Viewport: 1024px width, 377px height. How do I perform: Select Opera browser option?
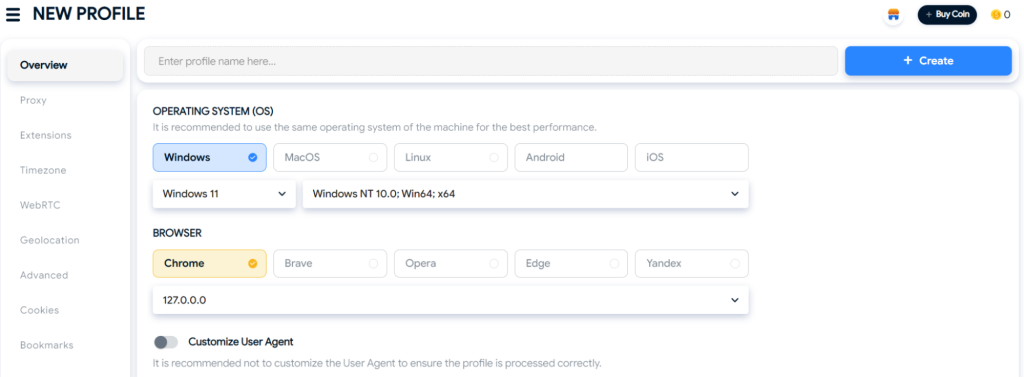tap(451, 264)
